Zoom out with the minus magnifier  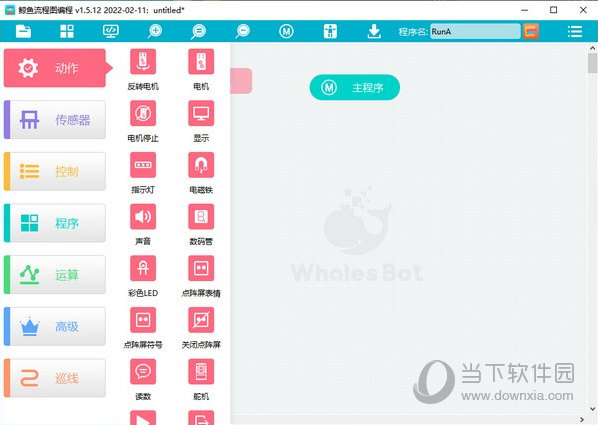pyautogui.click(x=243, y=31)
